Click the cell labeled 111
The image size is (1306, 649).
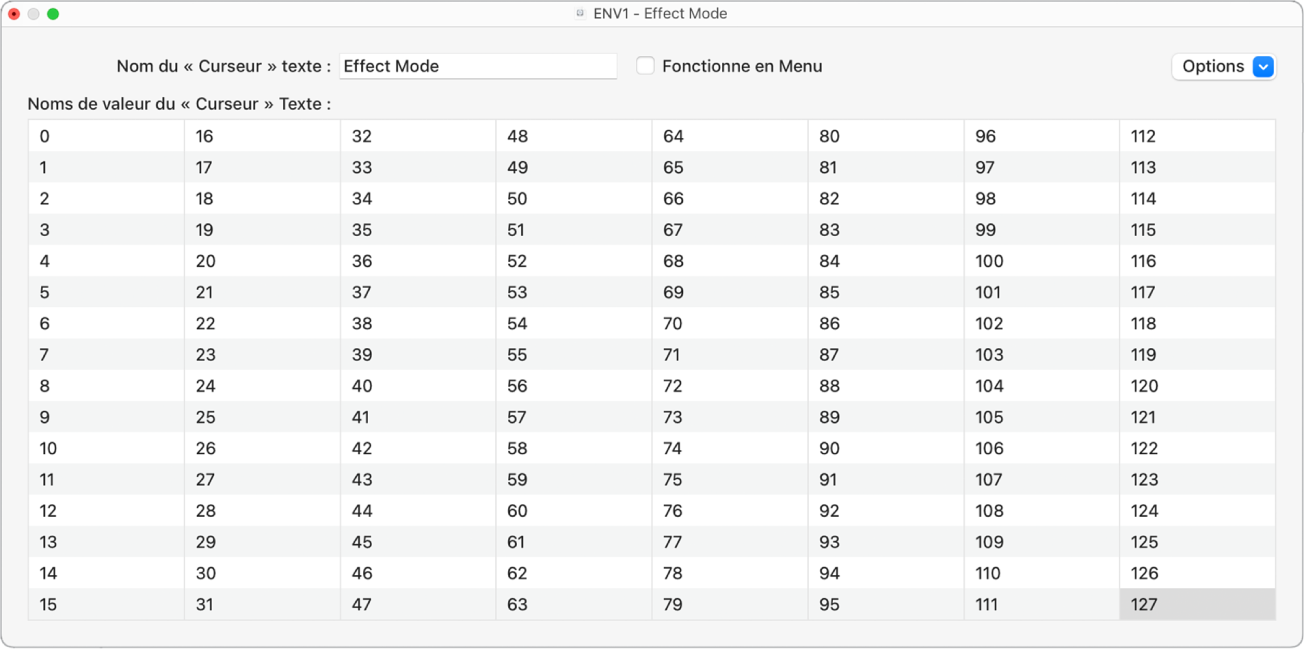[1041, 604]
